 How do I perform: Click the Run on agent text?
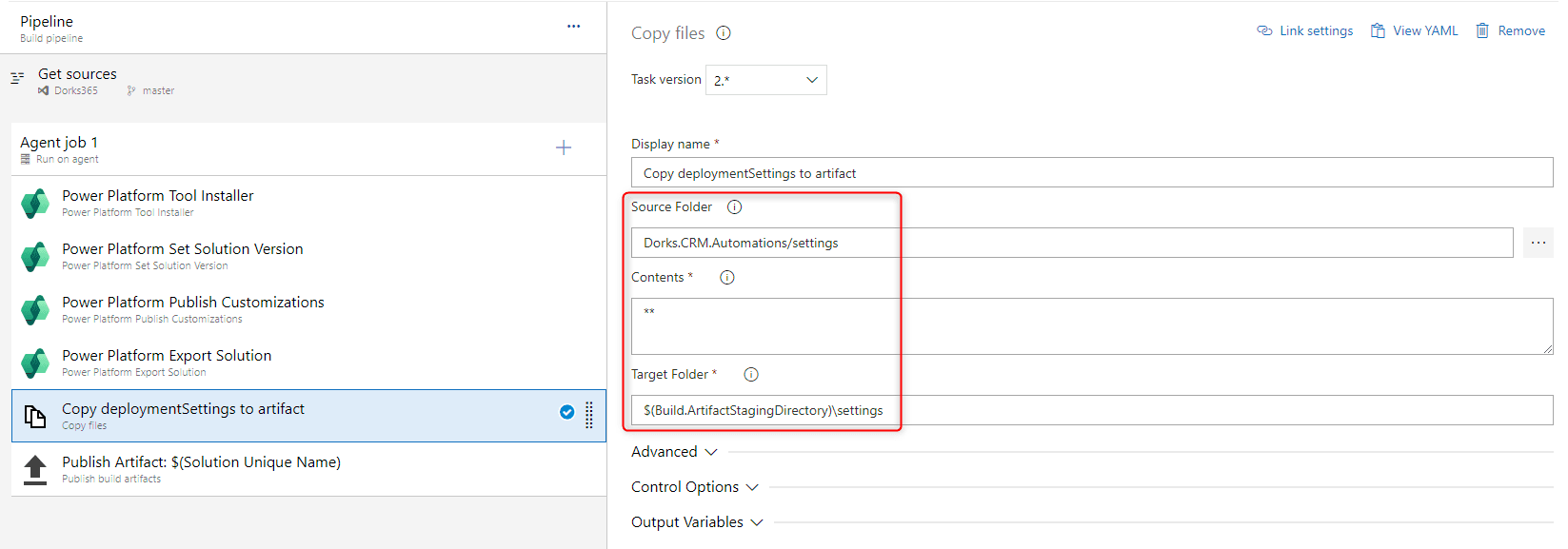click(68, 159)
